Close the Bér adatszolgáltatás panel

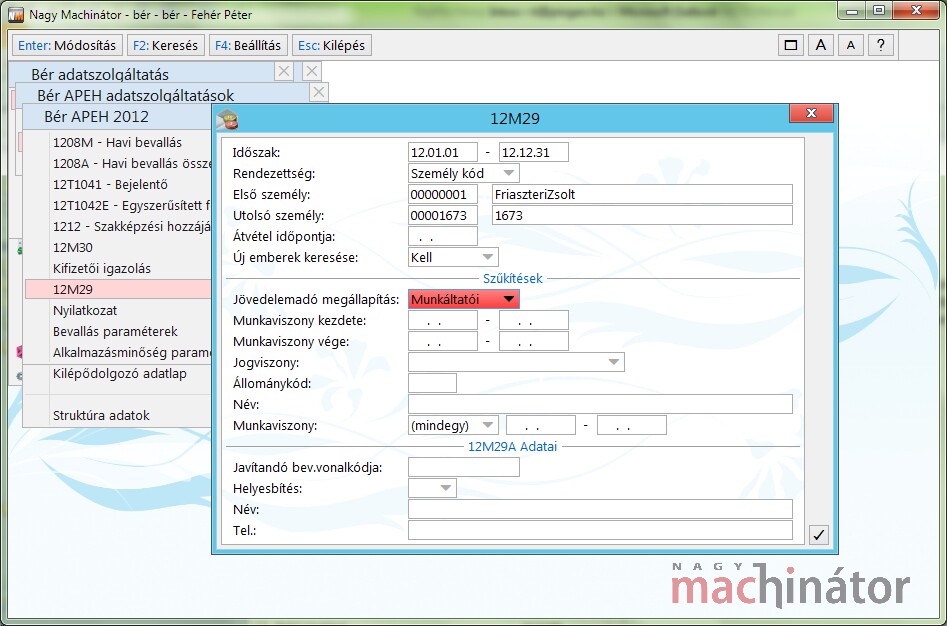[x=283, y=71]
